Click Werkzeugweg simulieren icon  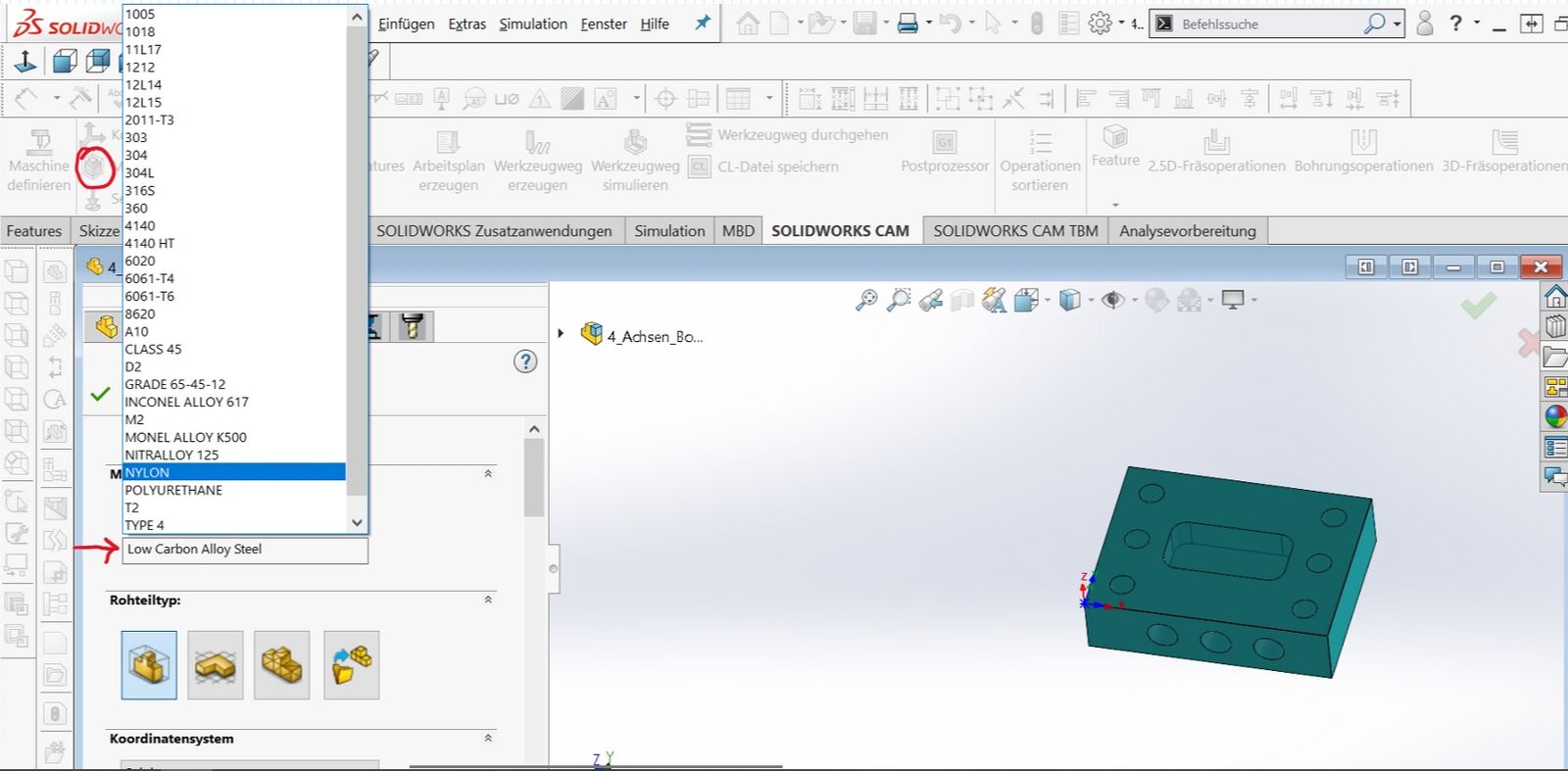point(635,143)
